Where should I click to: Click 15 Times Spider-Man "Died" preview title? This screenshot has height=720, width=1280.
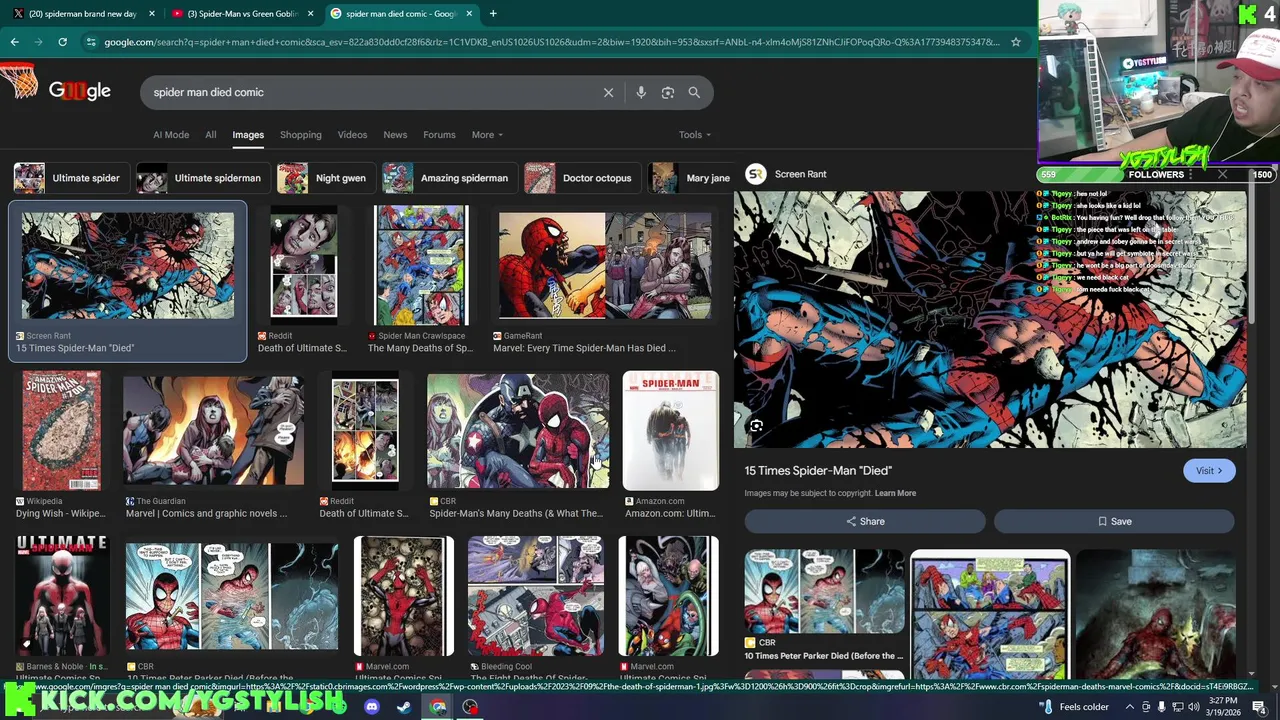[x=818, y=470]
